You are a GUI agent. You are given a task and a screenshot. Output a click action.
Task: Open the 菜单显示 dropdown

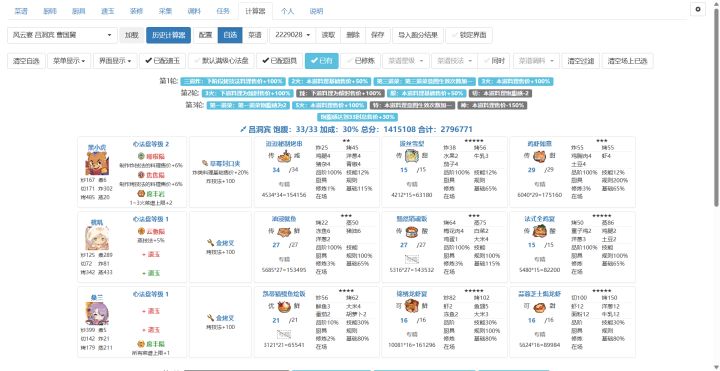point(69,61)
